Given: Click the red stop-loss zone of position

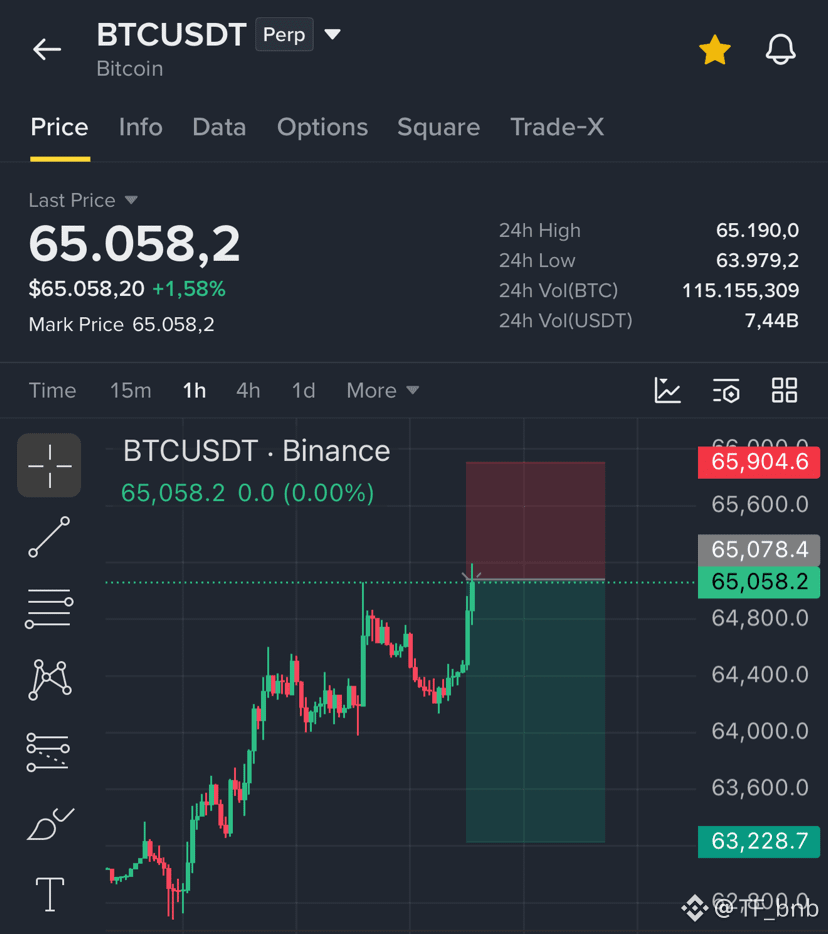Looking at the screenshot, I should (535, 520).
